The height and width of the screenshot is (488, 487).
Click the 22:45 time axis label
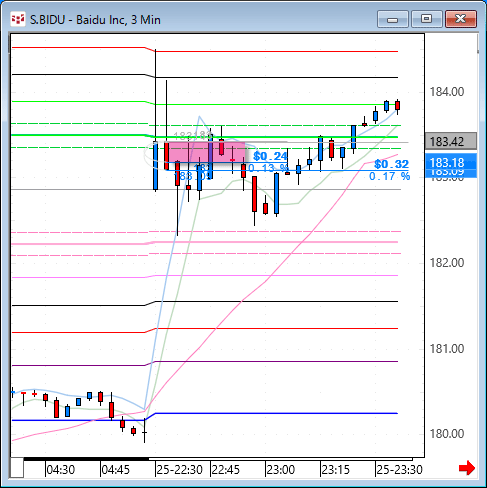click(x=226, y=470)
